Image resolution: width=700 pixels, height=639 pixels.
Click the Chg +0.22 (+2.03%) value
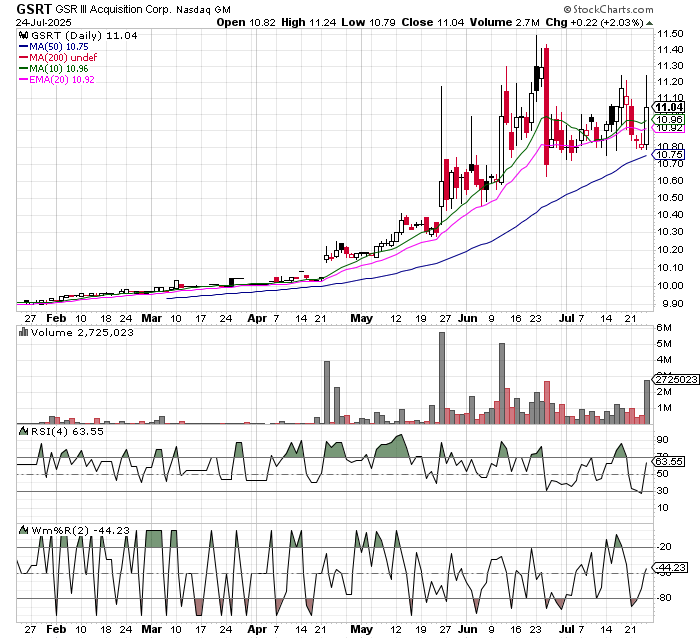click(x=594, y=22)
